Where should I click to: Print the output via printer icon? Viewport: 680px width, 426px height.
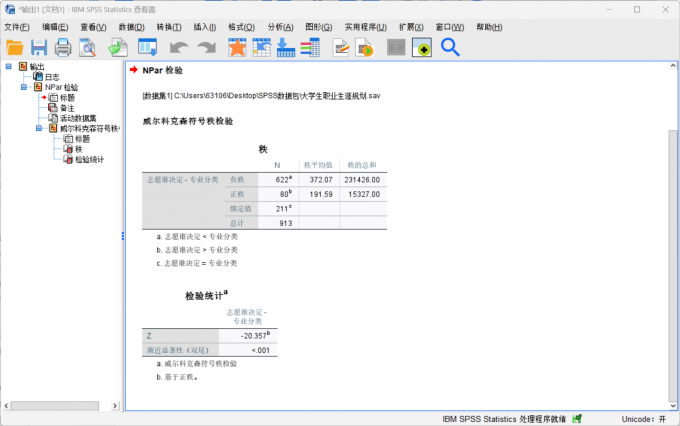(x=63, y=47)
